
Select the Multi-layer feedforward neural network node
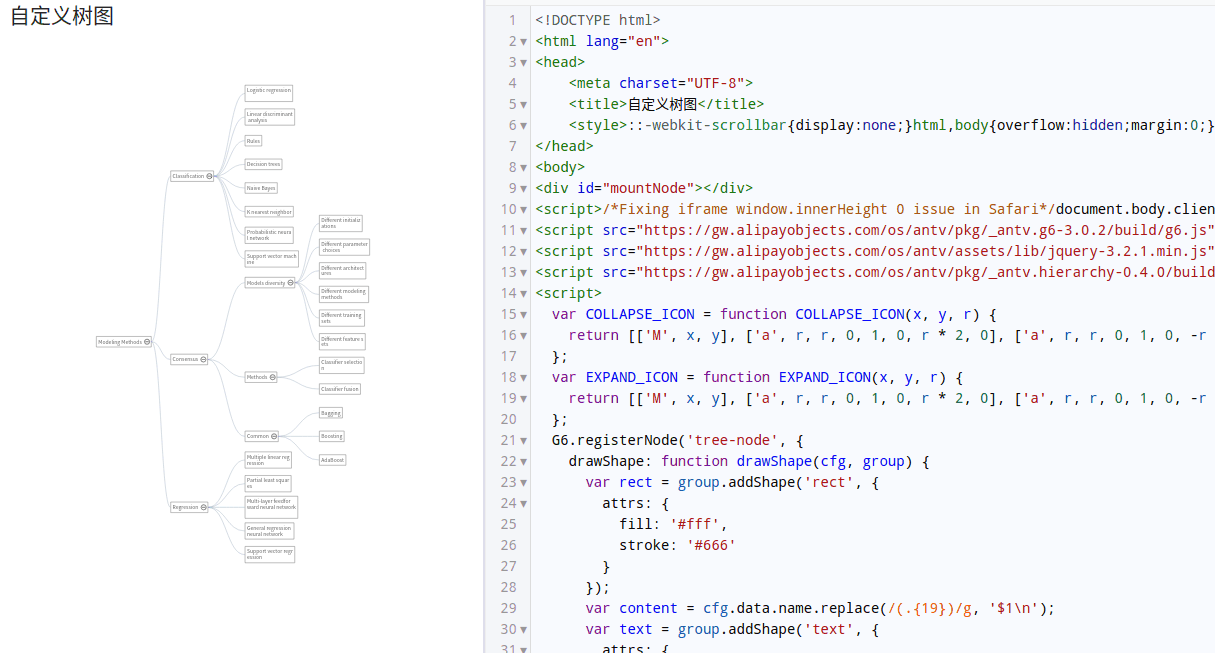[x=272, y=507]
